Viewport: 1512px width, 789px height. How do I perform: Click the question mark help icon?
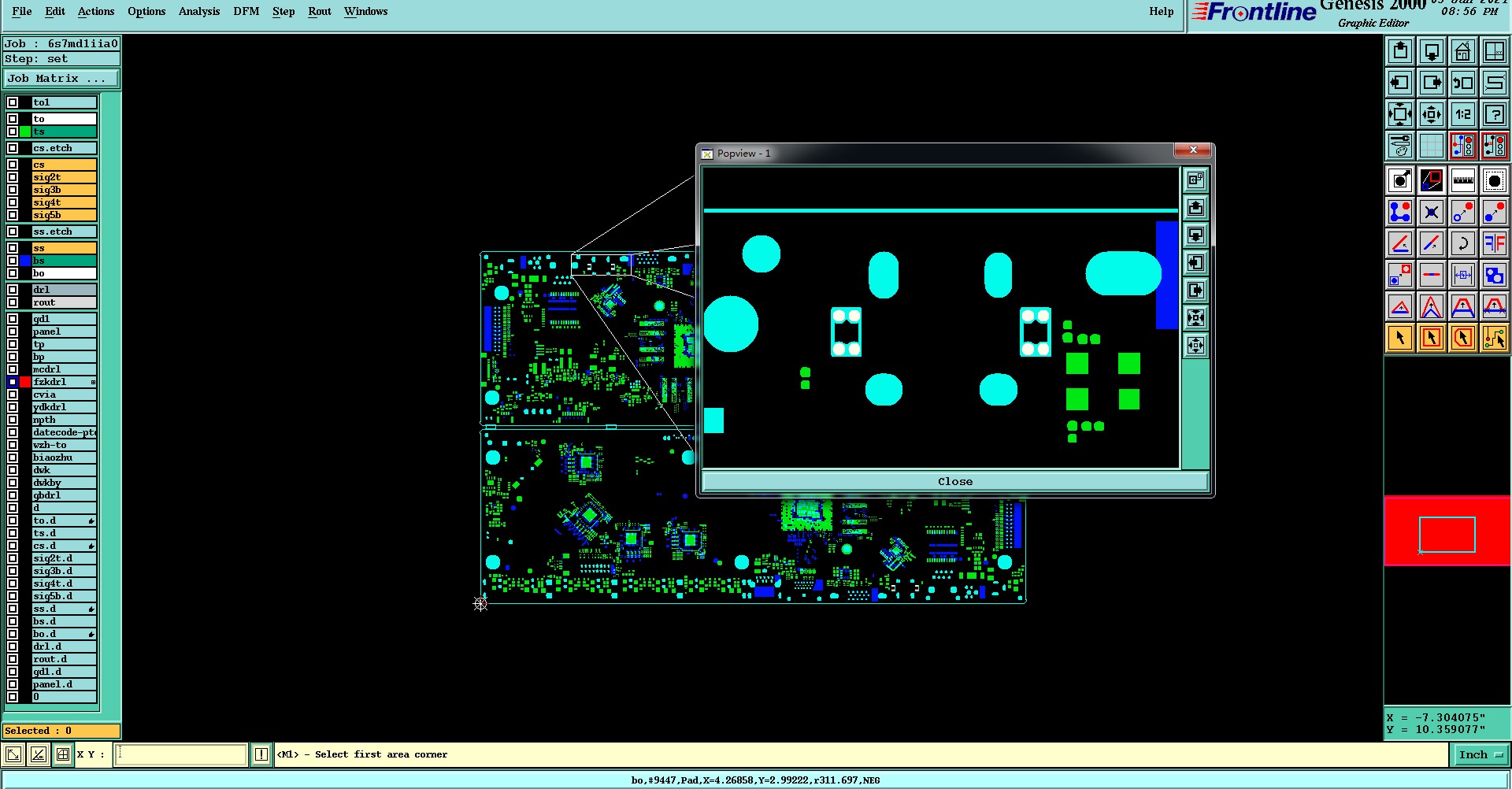pos(1495,114)
